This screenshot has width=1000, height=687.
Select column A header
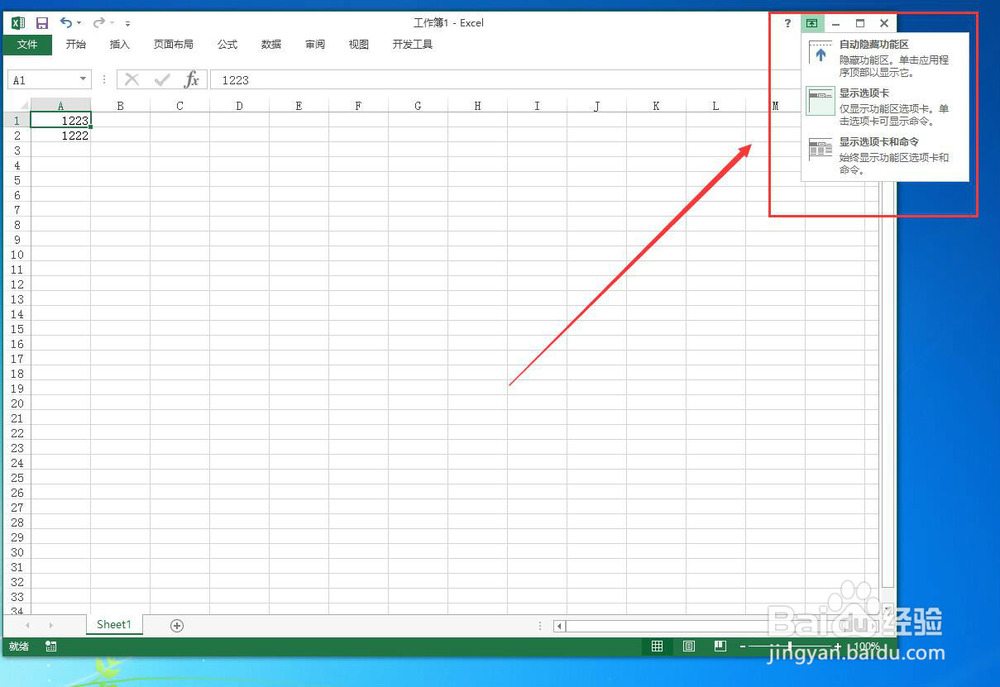click(61, 105)
